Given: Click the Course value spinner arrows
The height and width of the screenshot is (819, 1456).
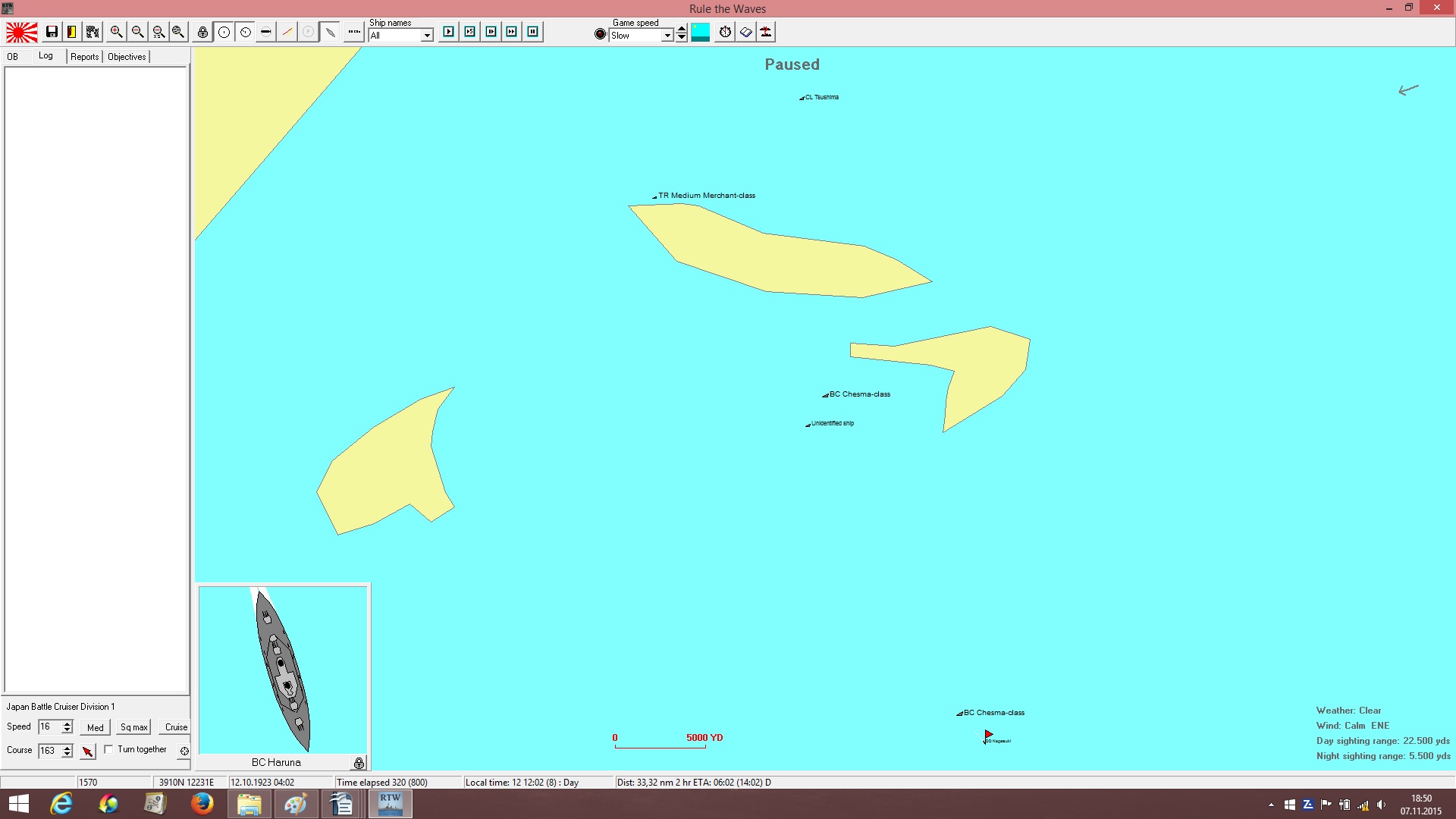Looking at the screenshot, I should click(67, 751).
